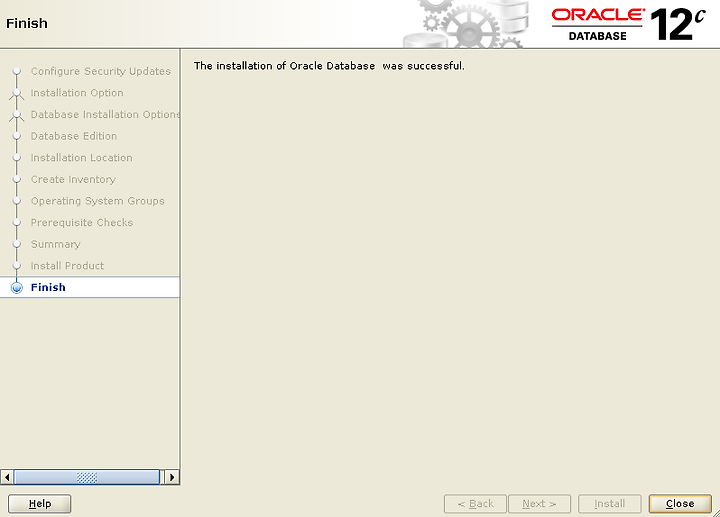Screen dimensions: 720x517
Task: Select the Installation Option step
Action: tap(77, 93)
